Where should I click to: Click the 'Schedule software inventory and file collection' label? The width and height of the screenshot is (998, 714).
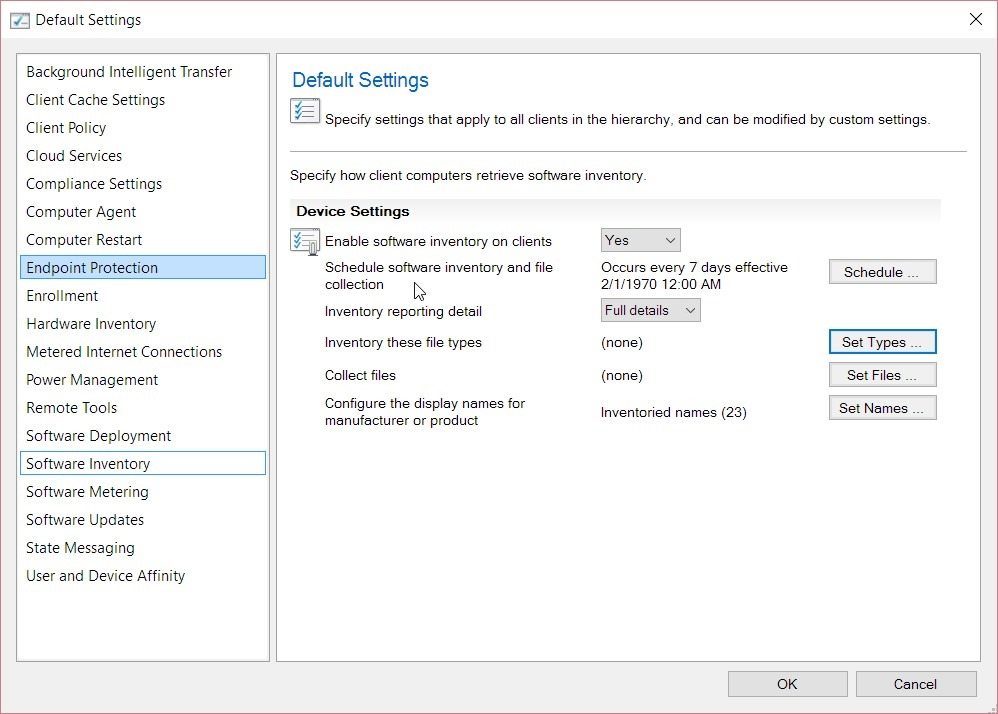click(439, 276)
